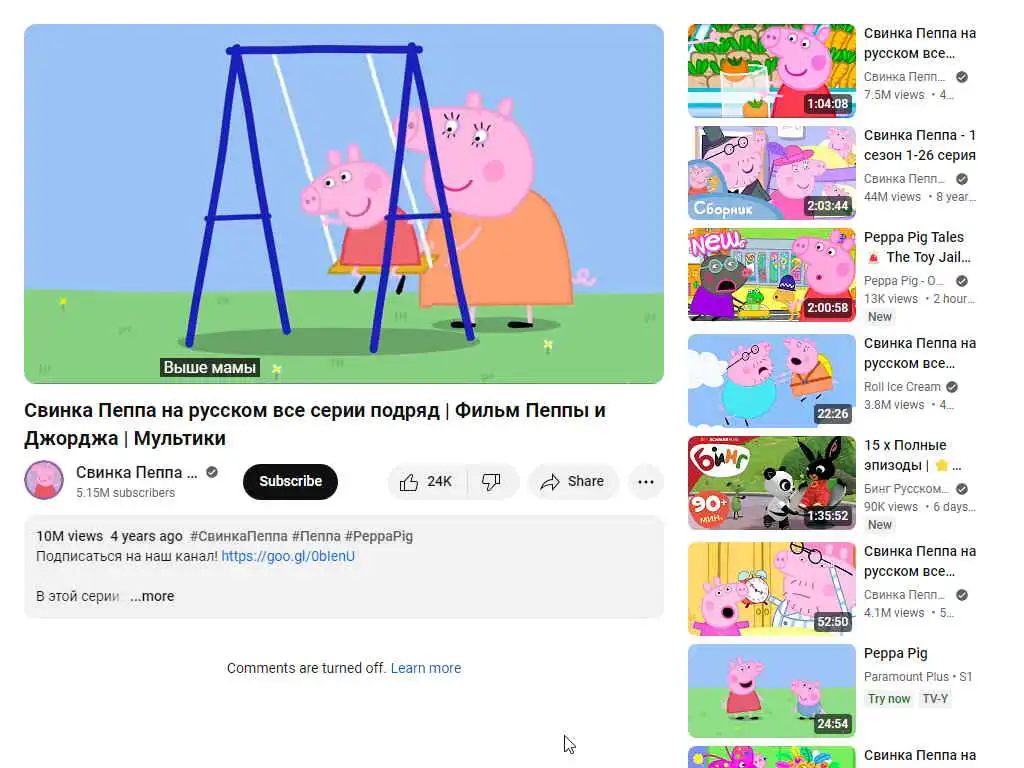Open Roll Ice Cream 22:26 video thumbnail
The width and height of the screenshot is (1024, 768).
(771, 381)
